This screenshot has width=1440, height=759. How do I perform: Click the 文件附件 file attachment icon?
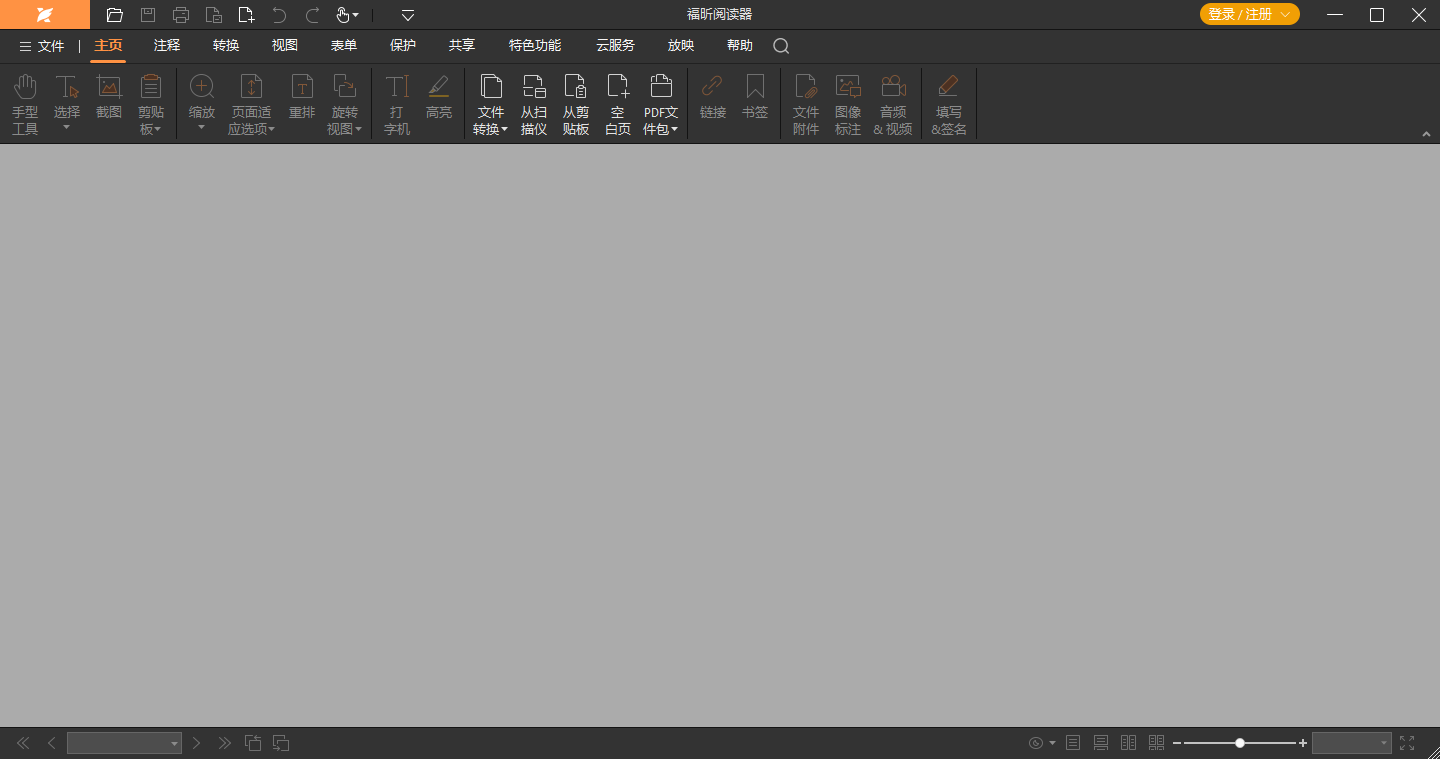[x=806, y=104]
